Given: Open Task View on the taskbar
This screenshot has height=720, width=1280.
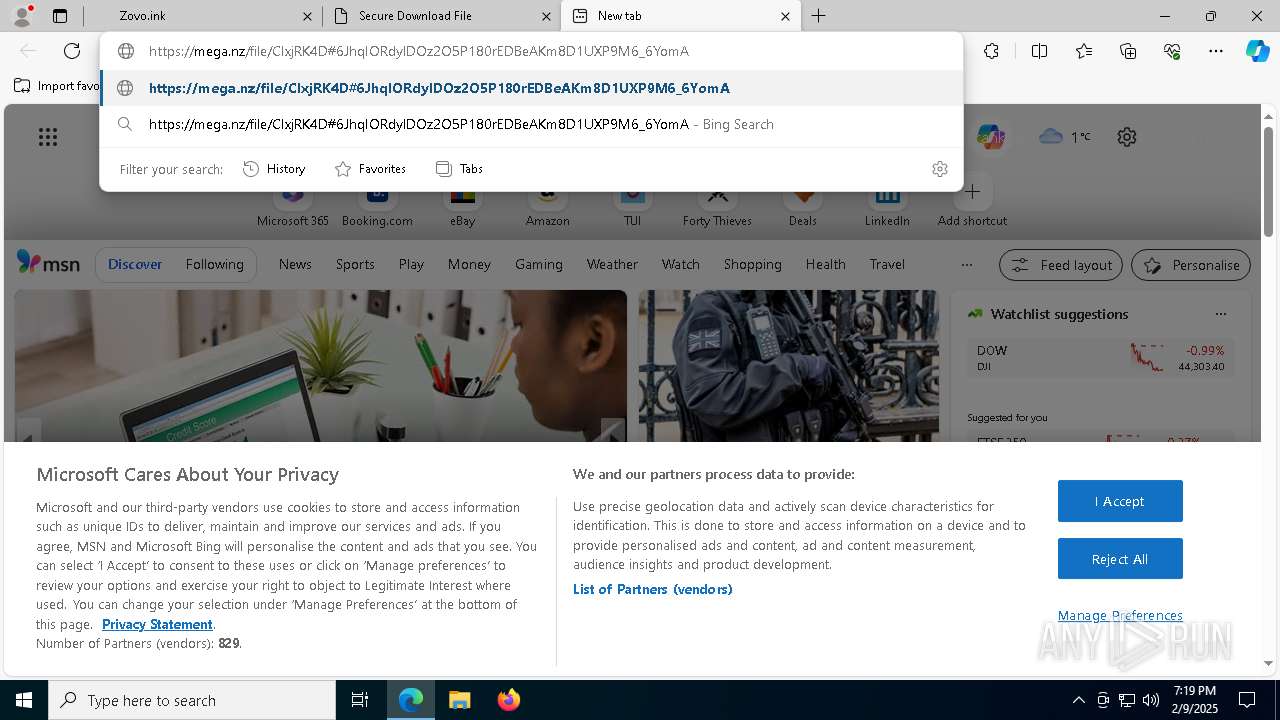Looking at the screenshot, I should tap(360, 700).
